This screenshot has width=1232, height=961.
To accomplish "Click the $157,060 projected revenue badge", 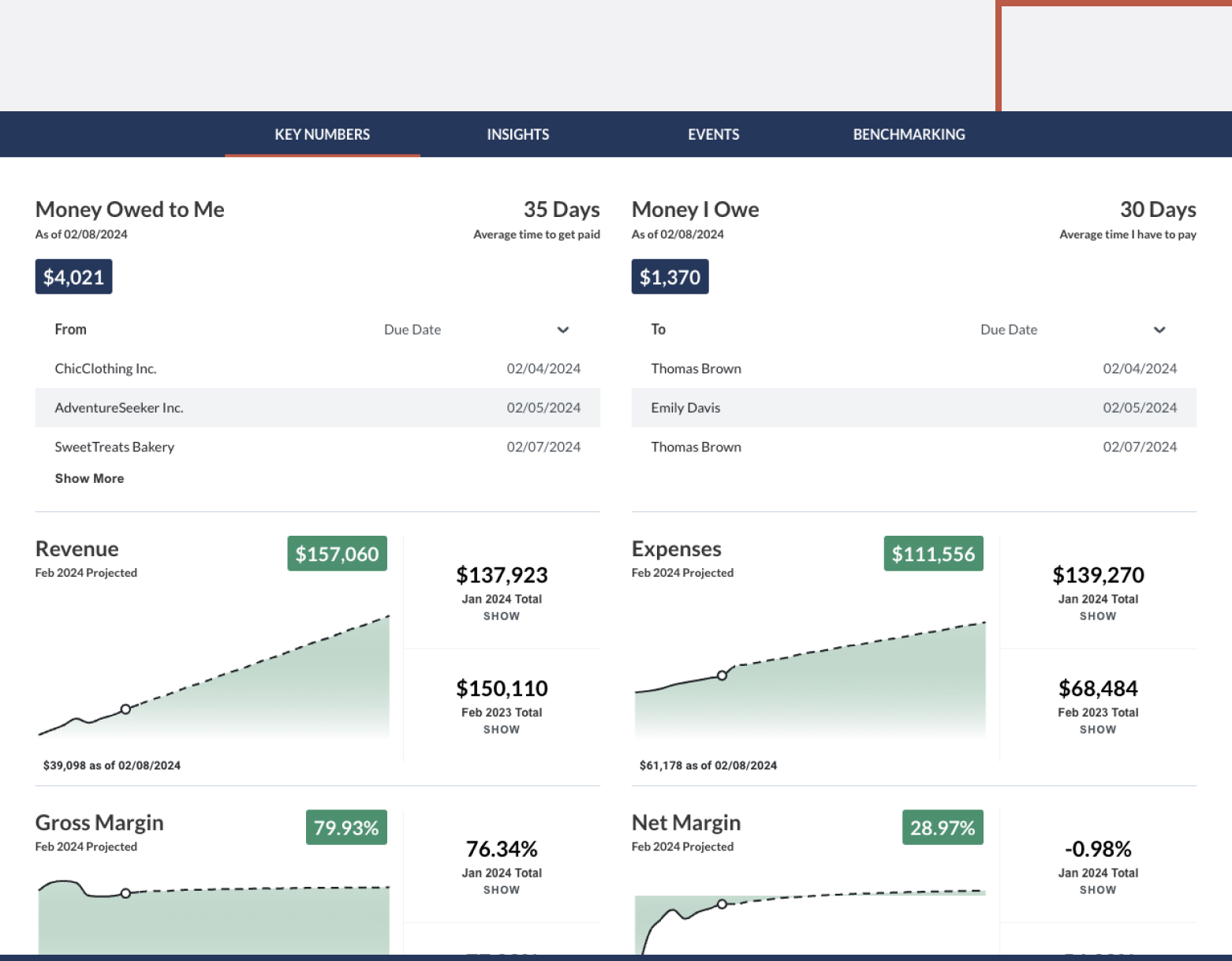I will pyautogui.click(x=337, y=554).
